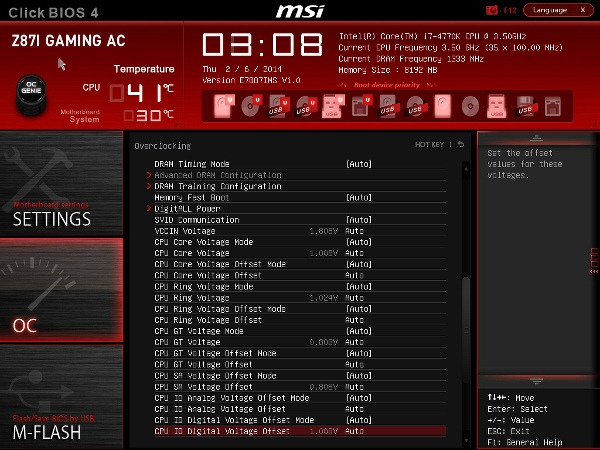
Task: Click the settings list vertical scrollbar thumb
Action: [x=466, y=330]
